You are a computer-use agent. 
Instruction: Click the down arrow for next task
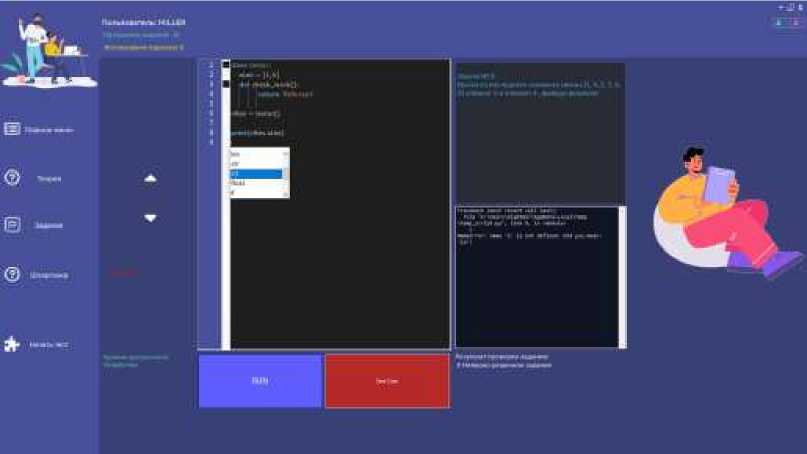click(x=150, y=218)
